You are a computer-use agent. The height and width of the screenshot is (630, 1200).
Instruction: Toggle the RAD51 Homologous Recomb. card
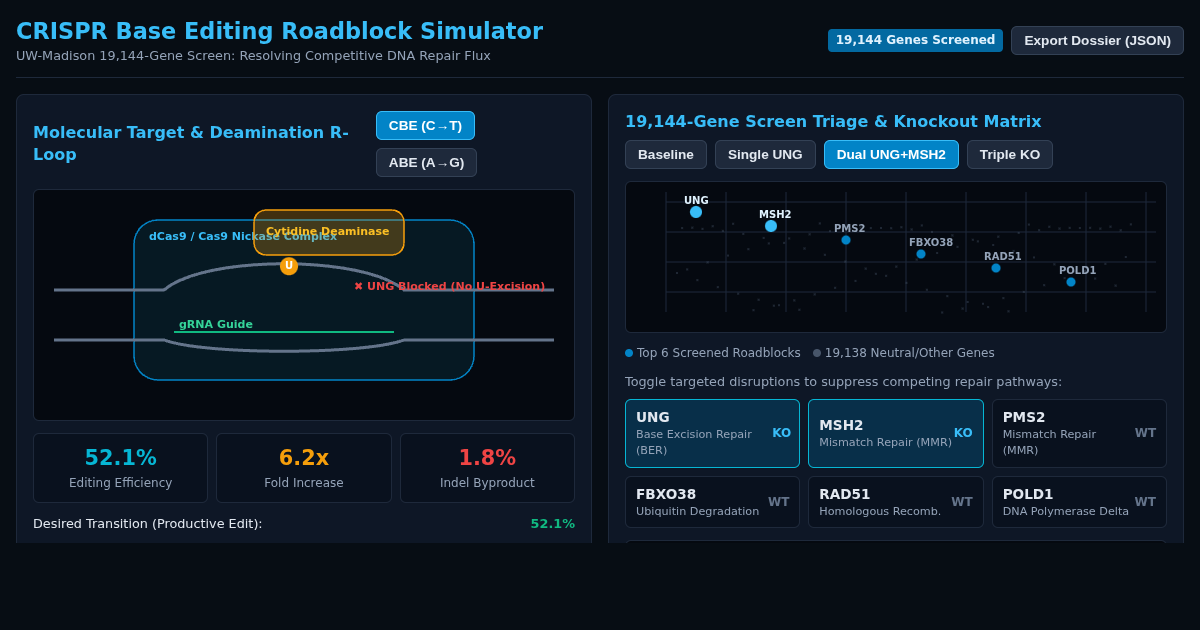[896, 502]
